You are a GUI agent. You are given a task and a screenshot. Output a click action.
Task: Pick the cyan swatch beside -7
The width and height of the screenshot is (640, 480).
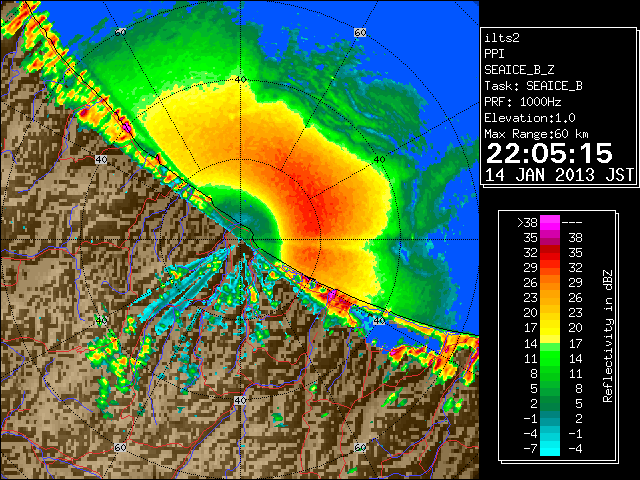550,449
